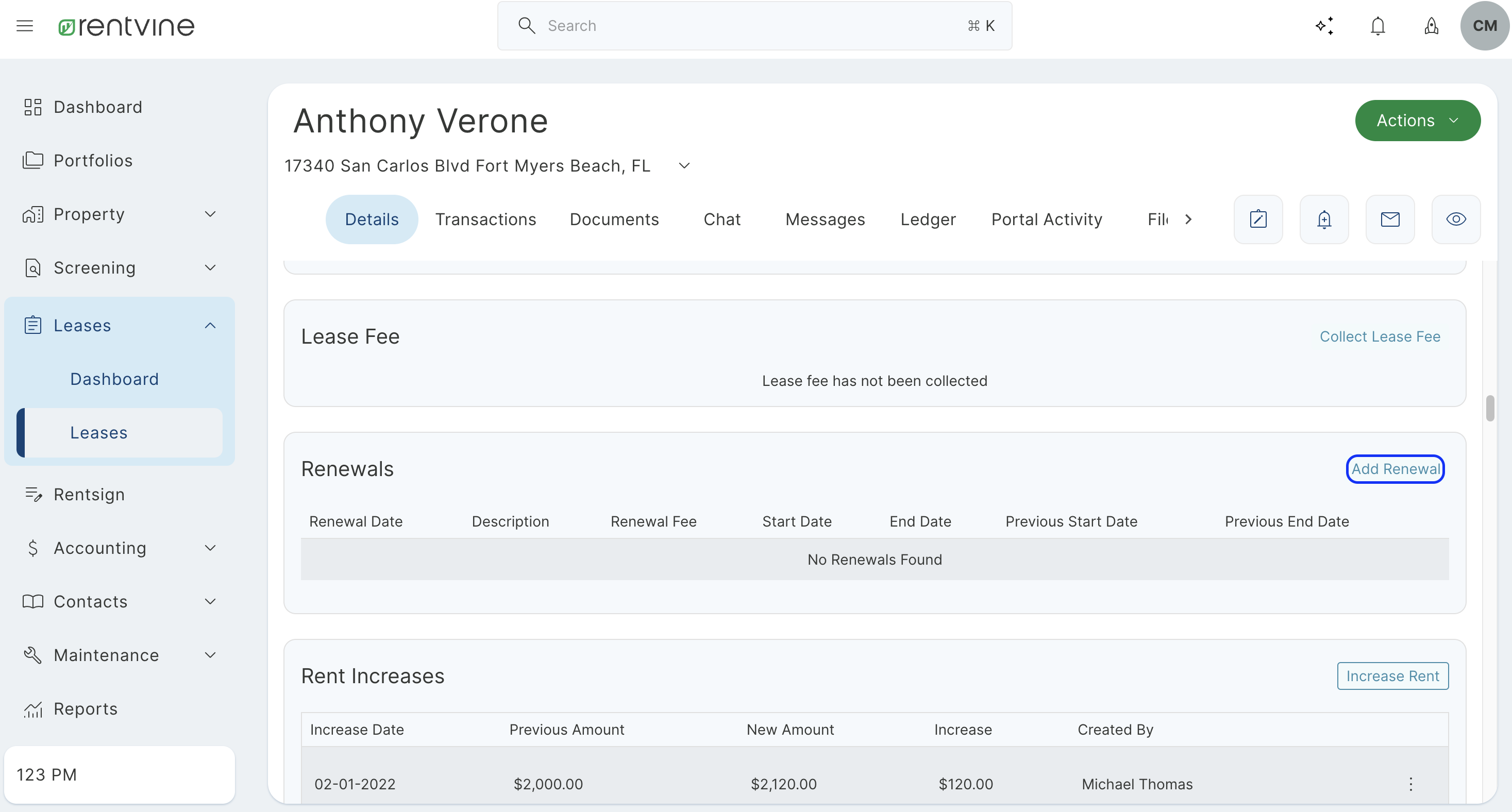The image size is (1512, 812).
Task: Click the page vertical scrollbar thumb
Action: click(x=1490, y=408)
